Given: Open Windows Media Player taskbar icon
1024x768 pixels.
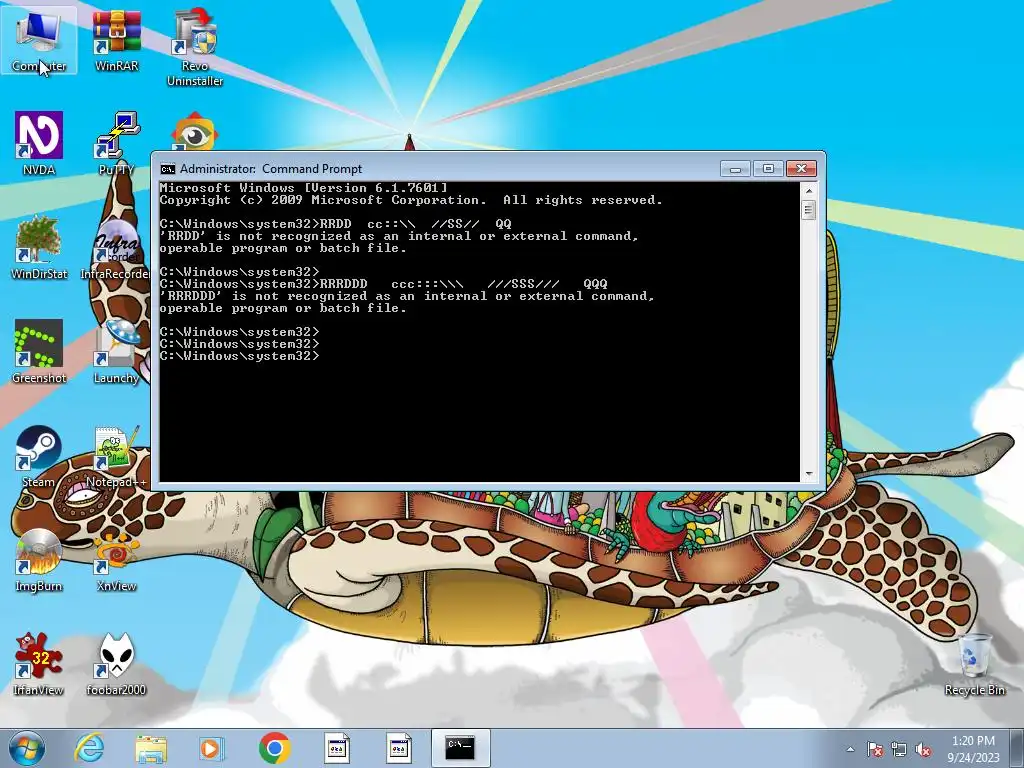Looking at the screenshot, I should [x=212, y=748].
